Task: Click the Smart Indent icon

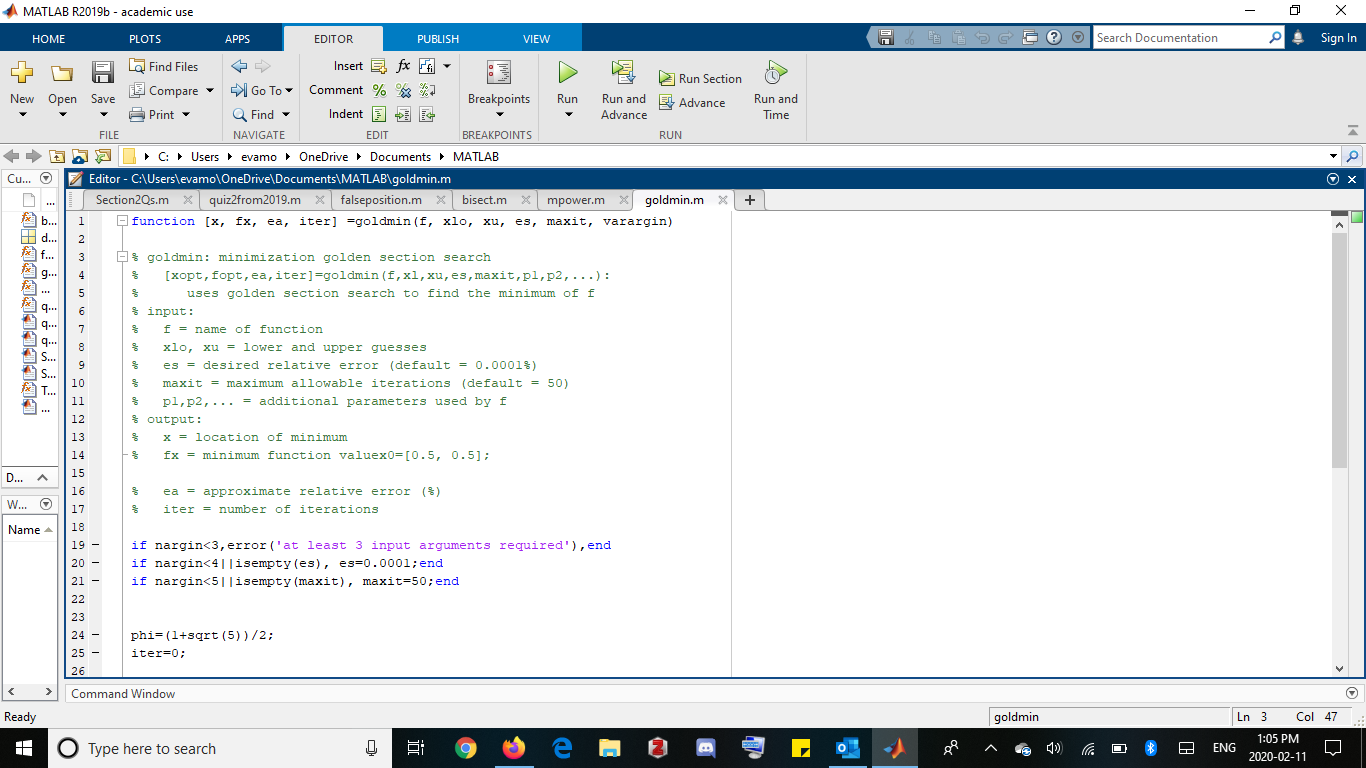Action: coord(379,114)
